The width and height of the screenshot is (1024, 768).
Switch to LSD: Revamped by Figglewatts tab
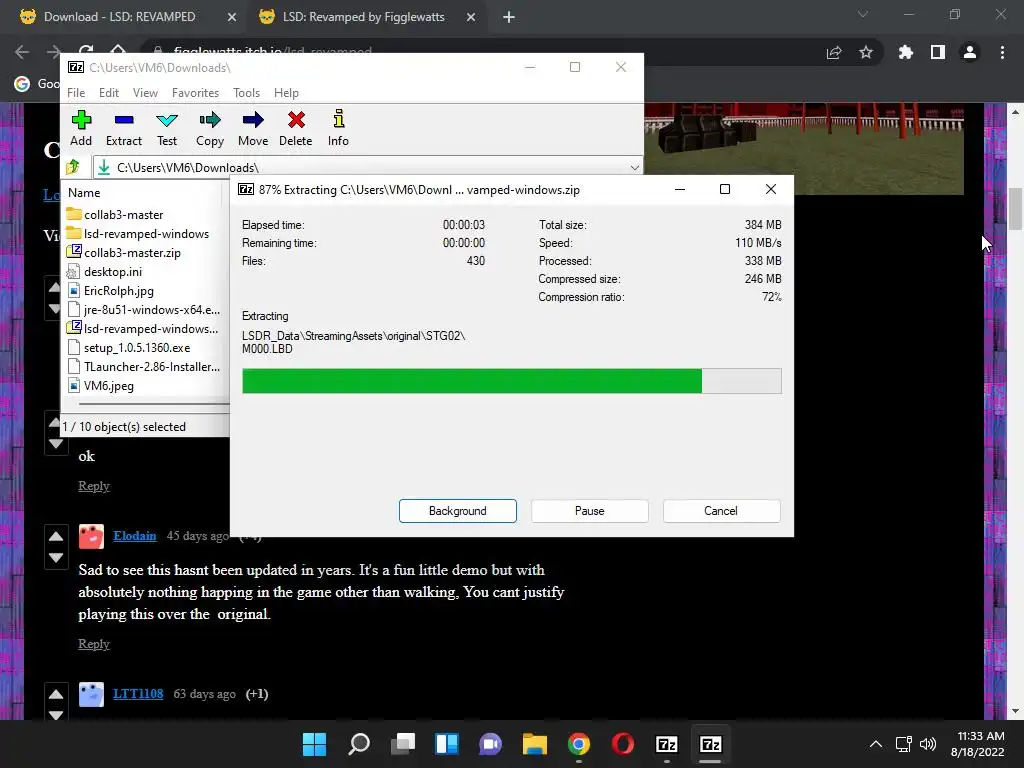coord(363,17)
